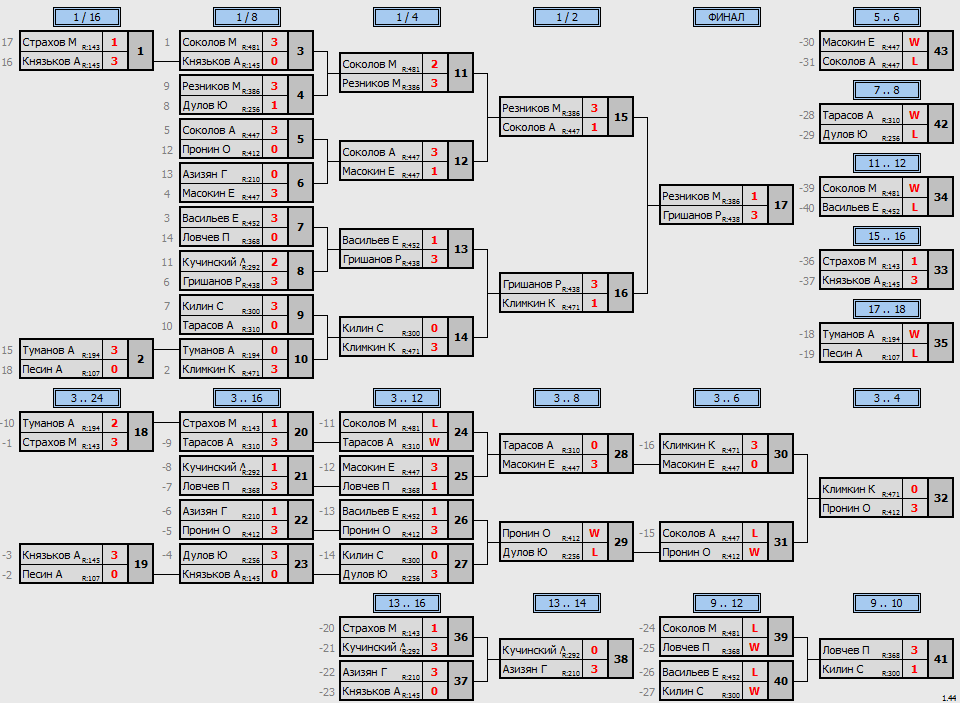Click gray match box 17 of the final
The height and width of the screenshot is (703, 960).
[x=781, y=205]
